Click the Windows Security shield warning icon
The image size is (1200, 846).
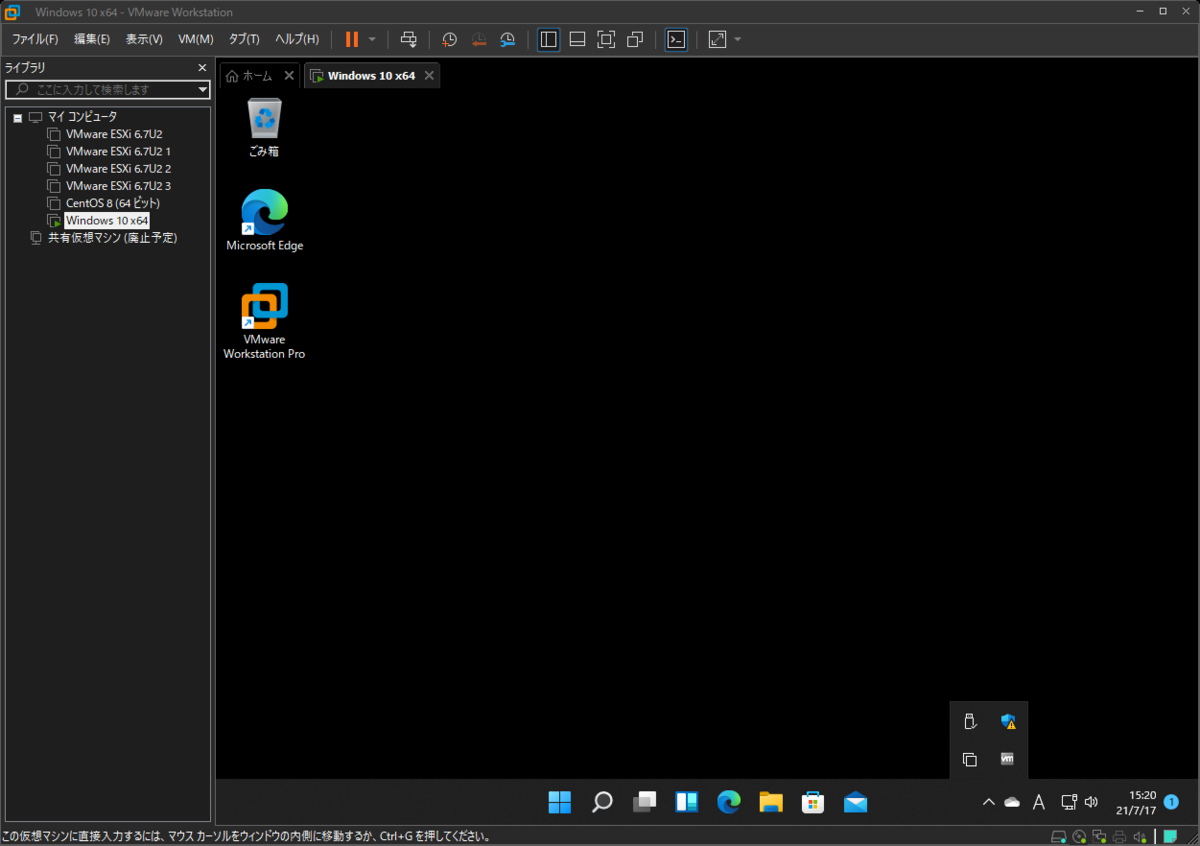click(x=1008, y=721)
